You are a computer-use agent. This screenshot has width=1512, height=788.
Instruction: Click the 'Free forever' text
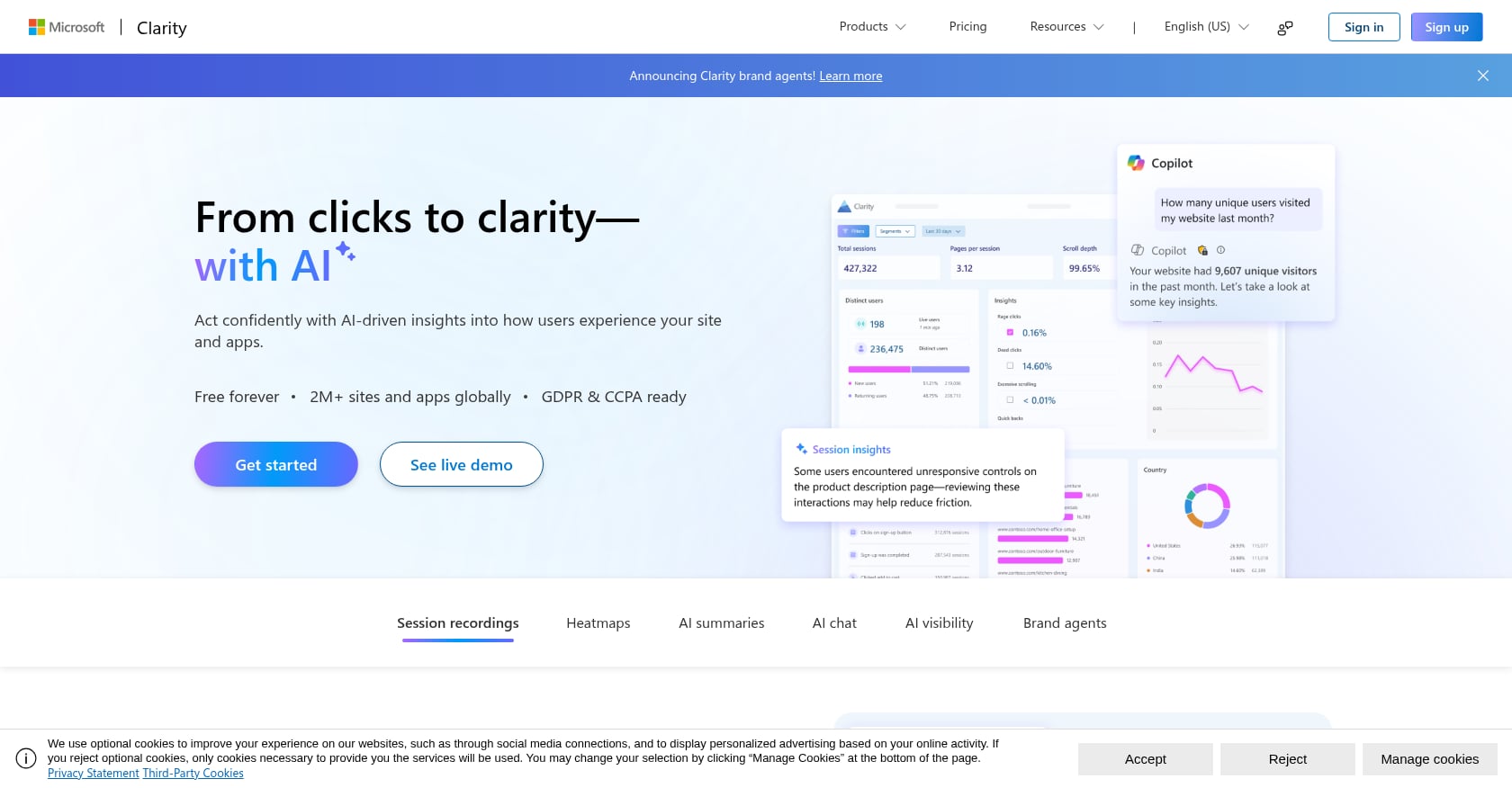point(237,397)
